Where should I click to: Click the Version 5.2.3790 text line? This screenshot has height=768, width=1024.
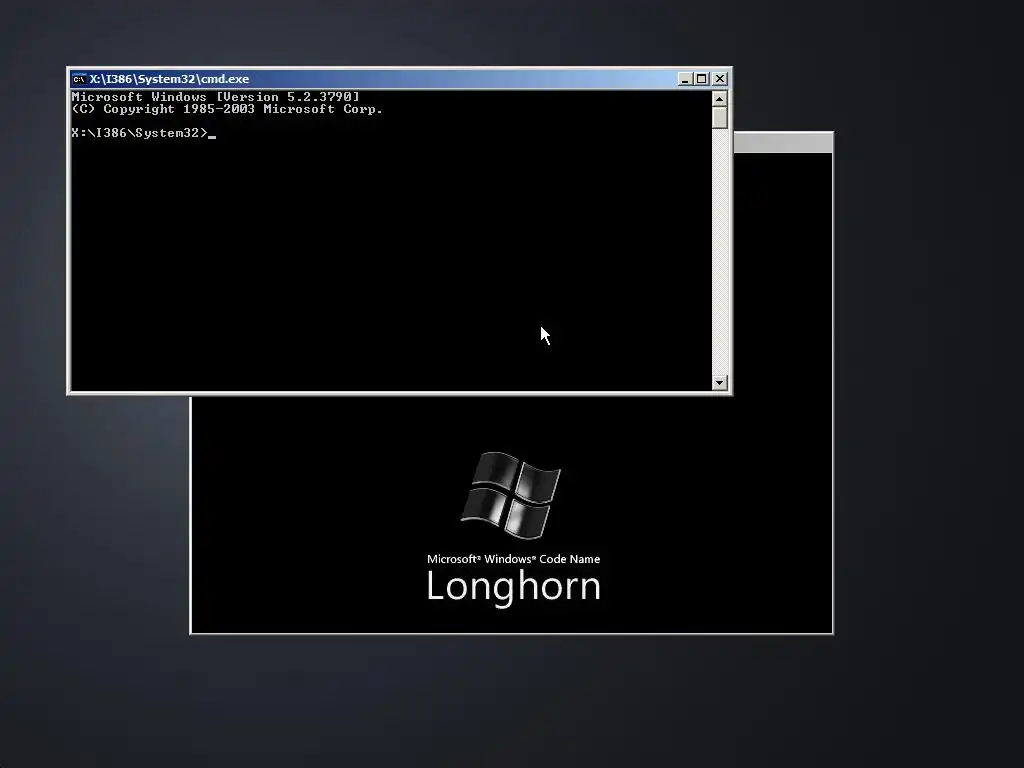(216, 97)
